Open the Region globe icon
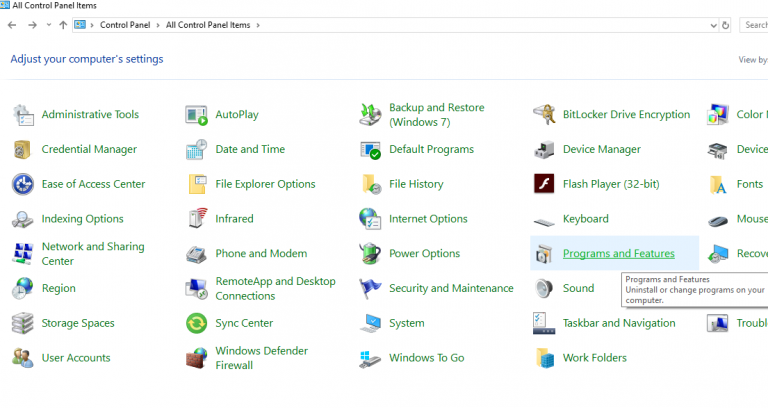Screen dimensions: 768x408 tap(23, 288)
